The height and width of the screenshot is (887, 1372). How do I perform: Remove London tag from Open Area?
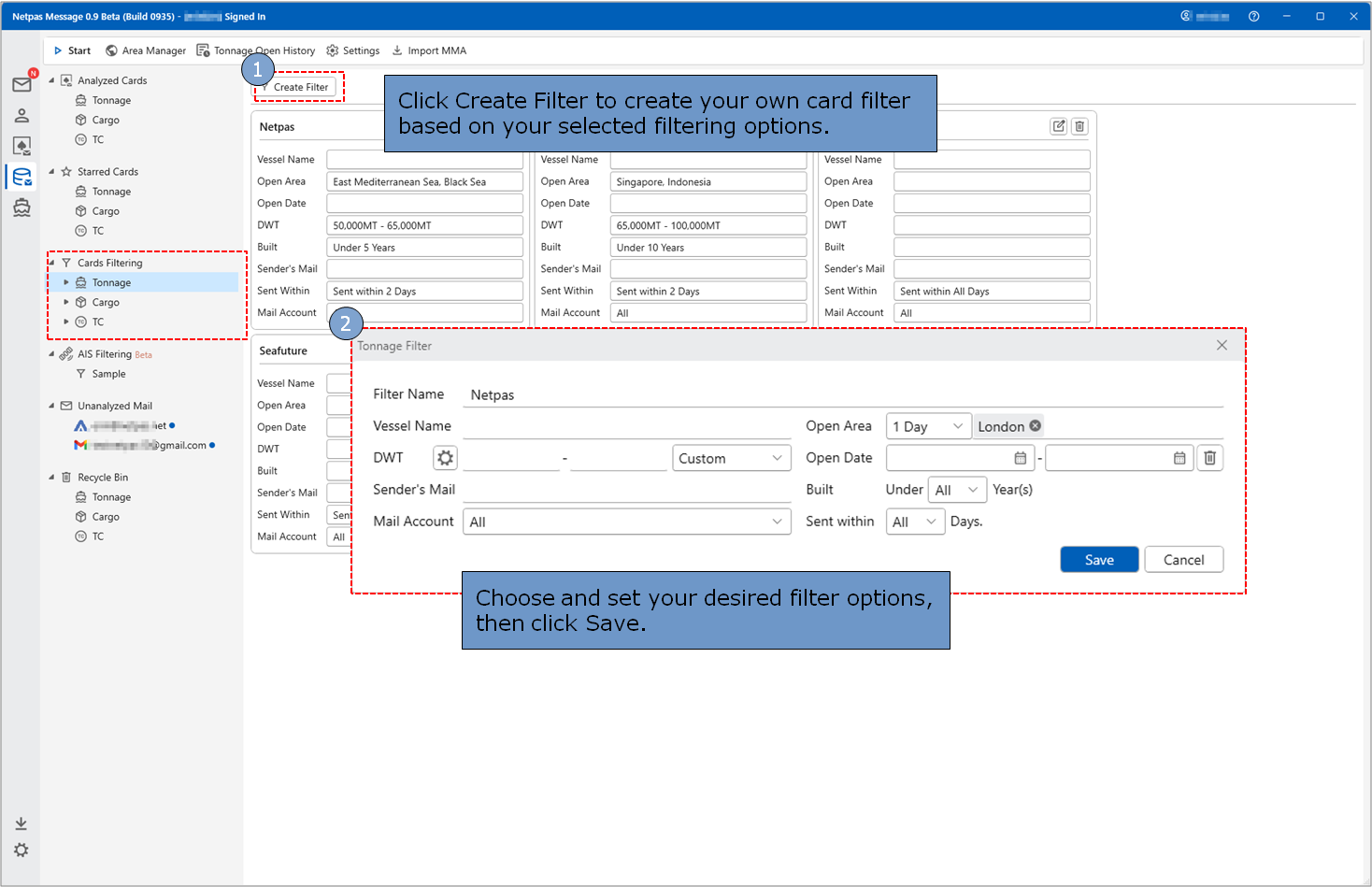[x=1036, y=426]
